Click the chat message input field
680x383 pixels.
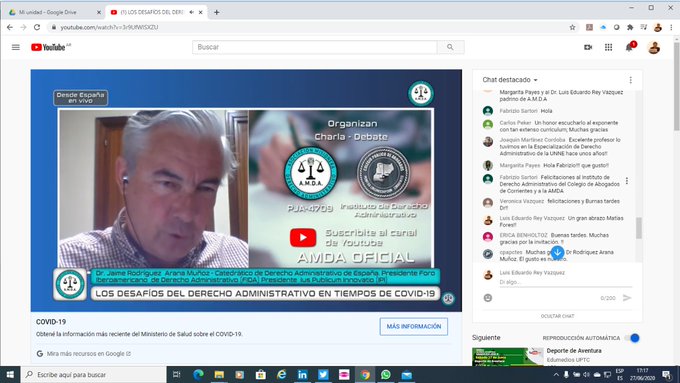(x=566, y=282)
